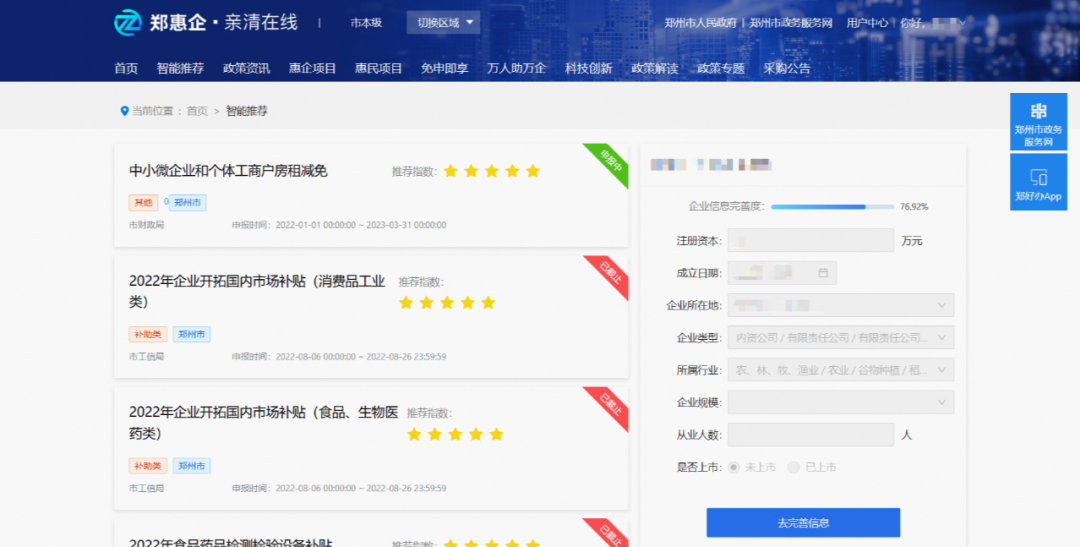Screen dimensions: 1080x547
Task: Open the 切换区域 dropdown
Action: pyautogui.click(x=443, y=22)
